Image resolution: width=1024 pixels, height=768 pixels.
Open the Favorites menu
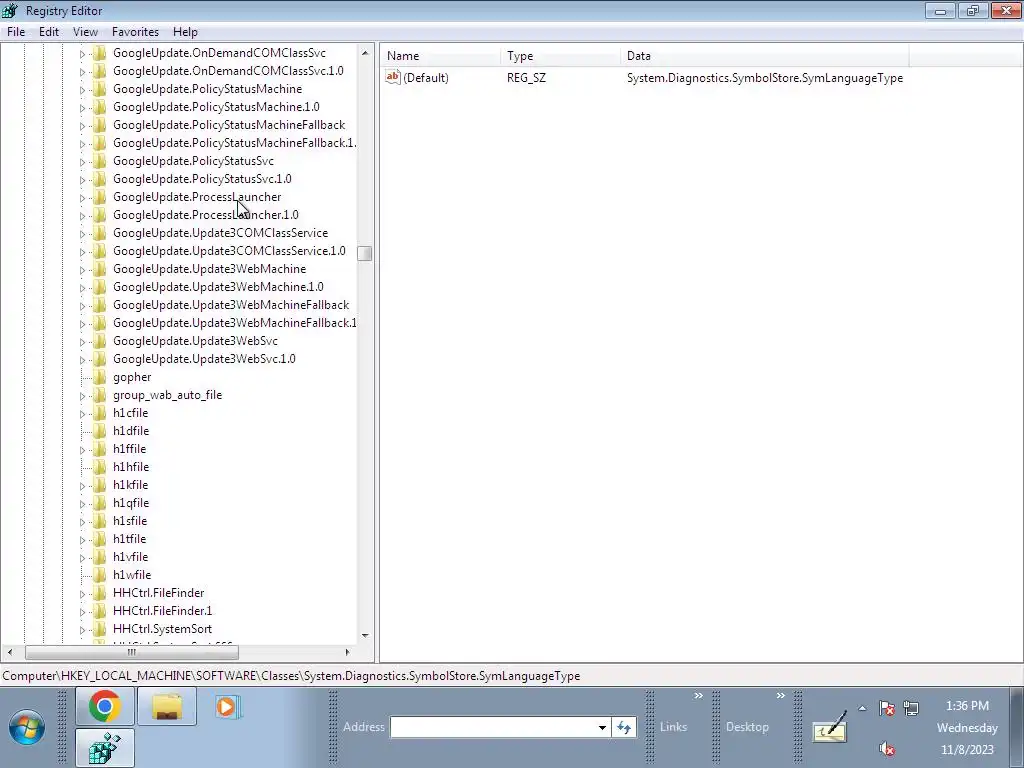pyautogui.click(x=135, y=31)
